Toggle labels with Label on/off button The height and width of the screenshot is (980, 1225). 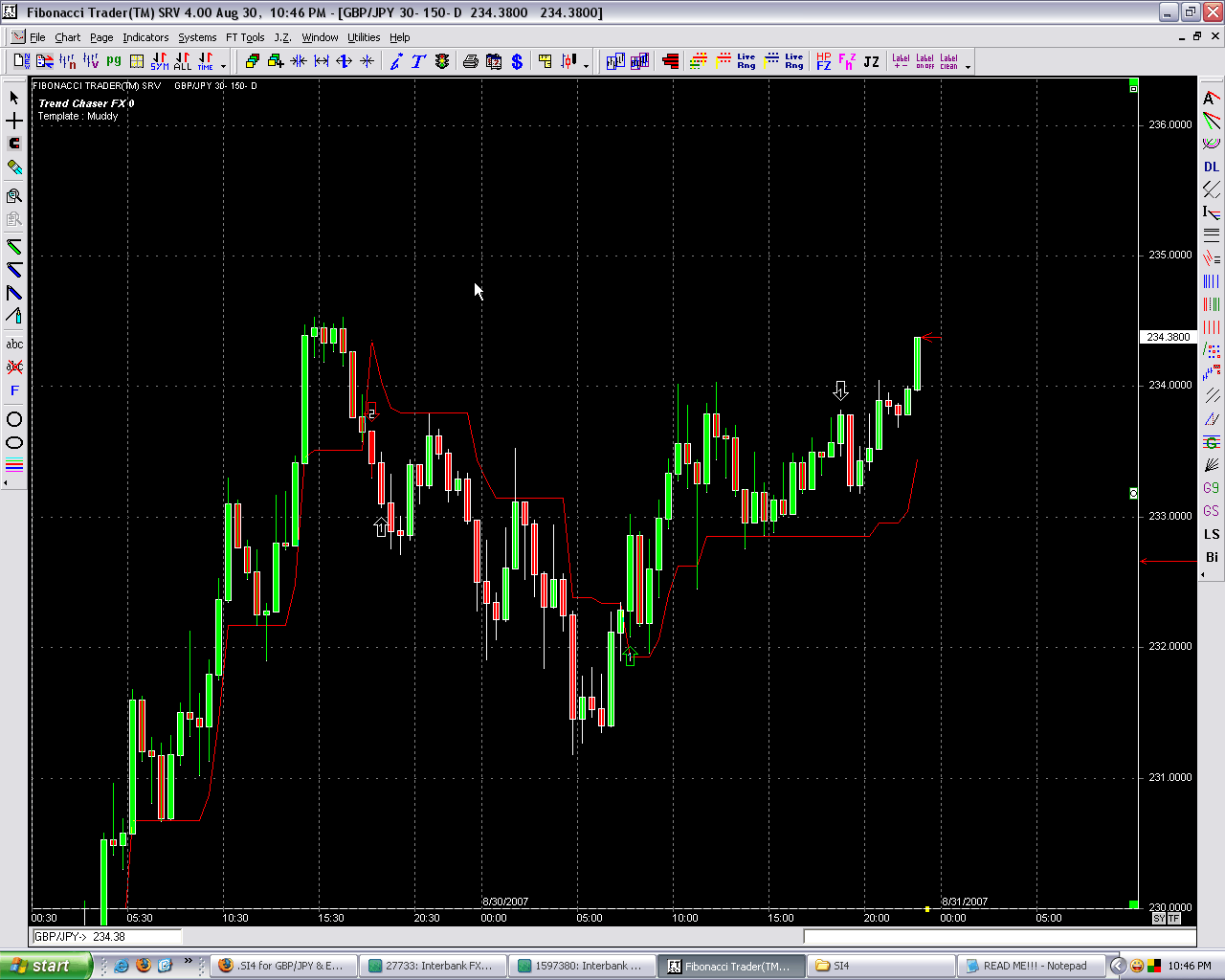(924, 61)
